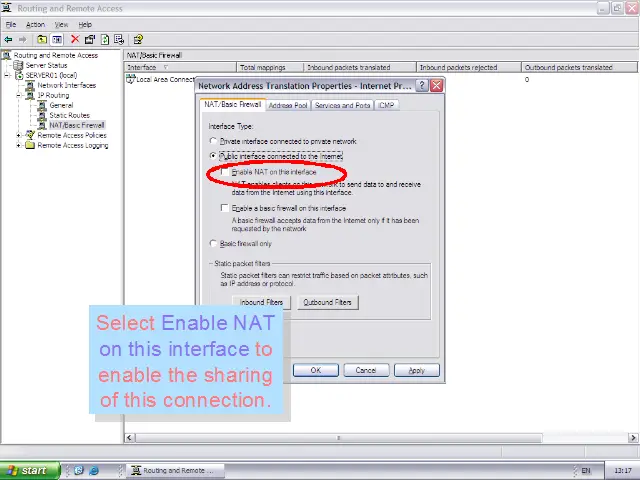Select Server Status in the tree
Viewport: 640px width, 480px height.
click(46, 65)
